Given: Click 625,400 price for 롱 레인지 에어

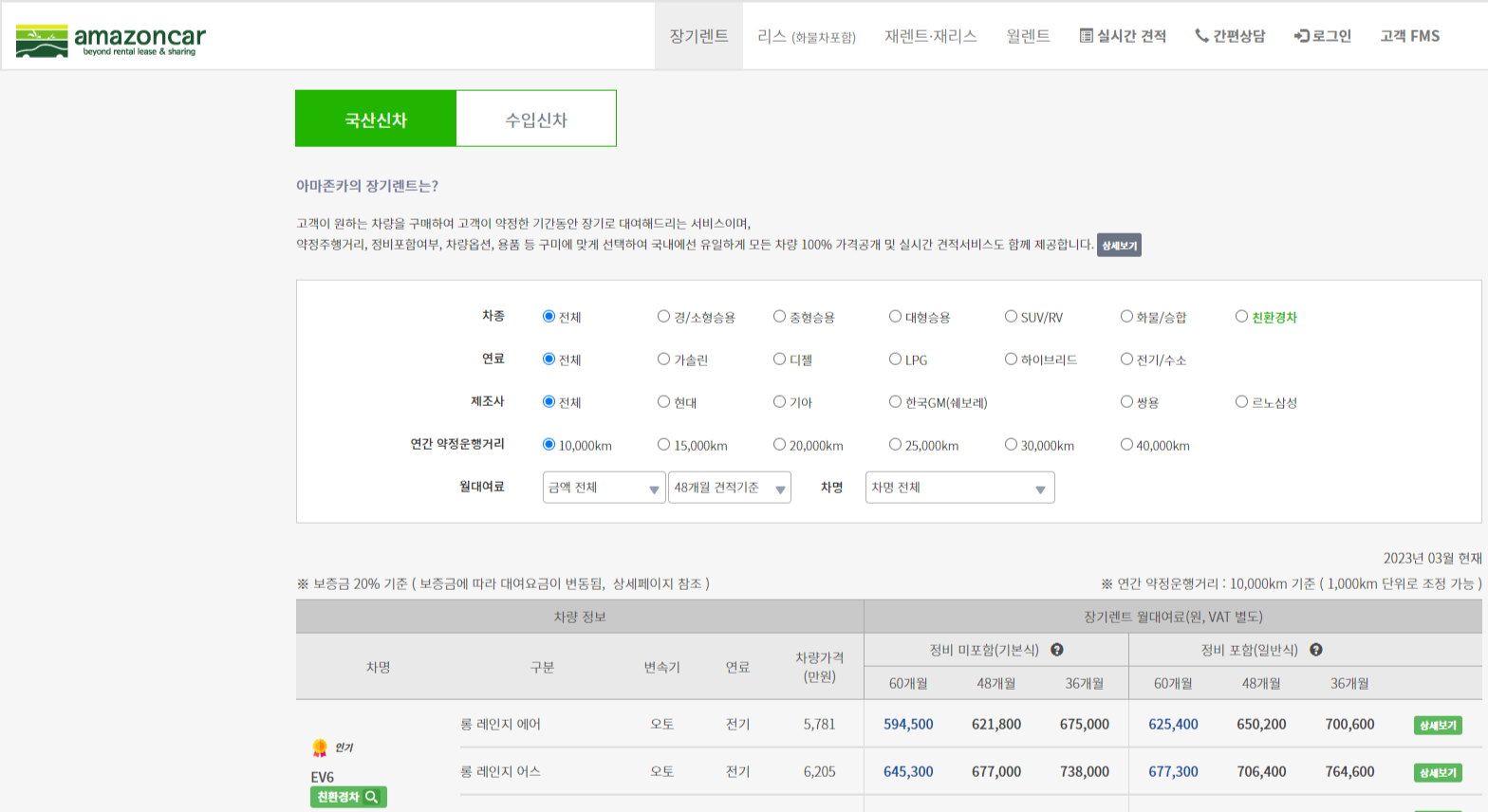Looking at the screenshot, I should tap(1173, 724).
